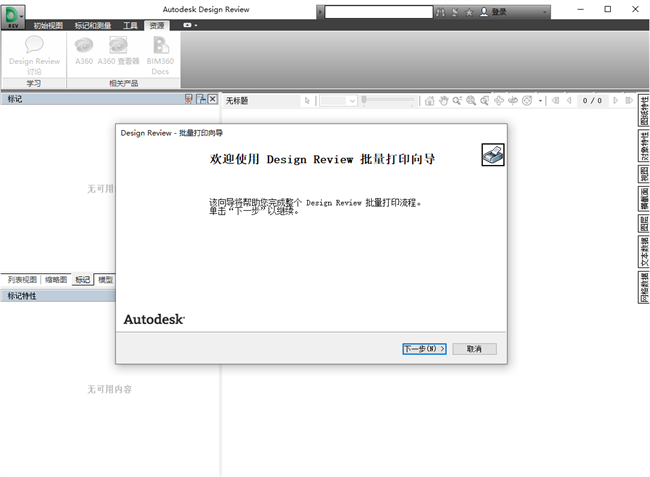Float the 标记 panel via undock icon

201,99
